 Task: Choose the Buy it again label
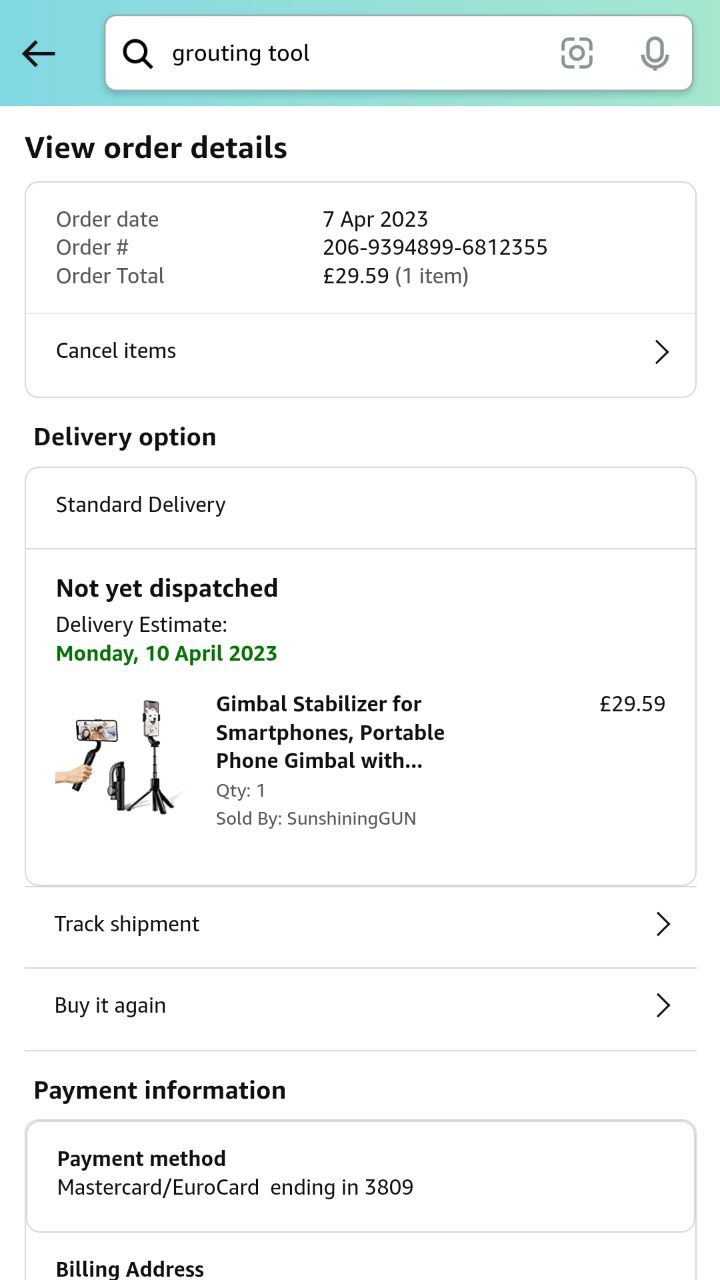(110, 1006)
